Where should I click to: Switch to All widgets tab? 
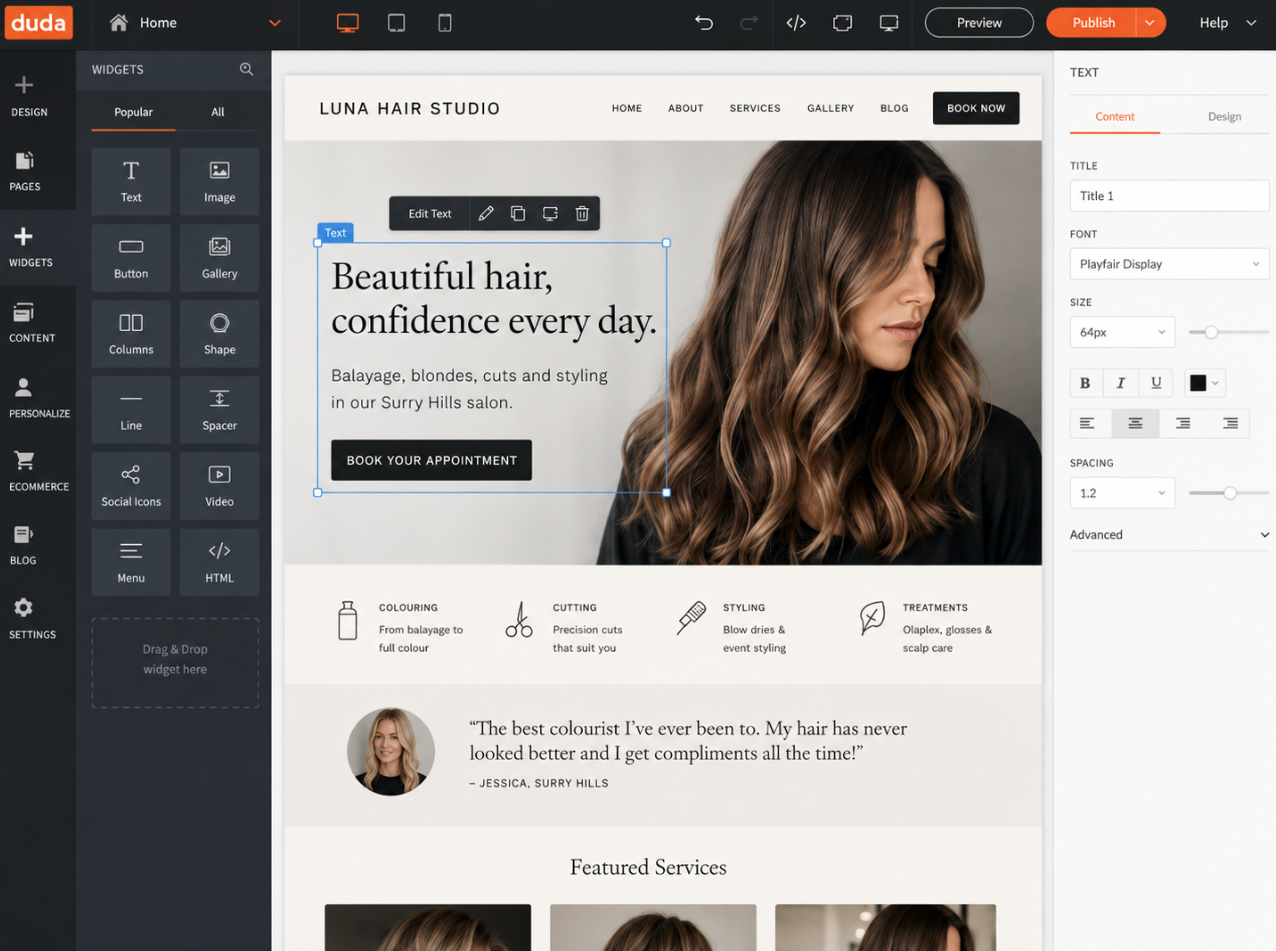click(x=217, y=112)
